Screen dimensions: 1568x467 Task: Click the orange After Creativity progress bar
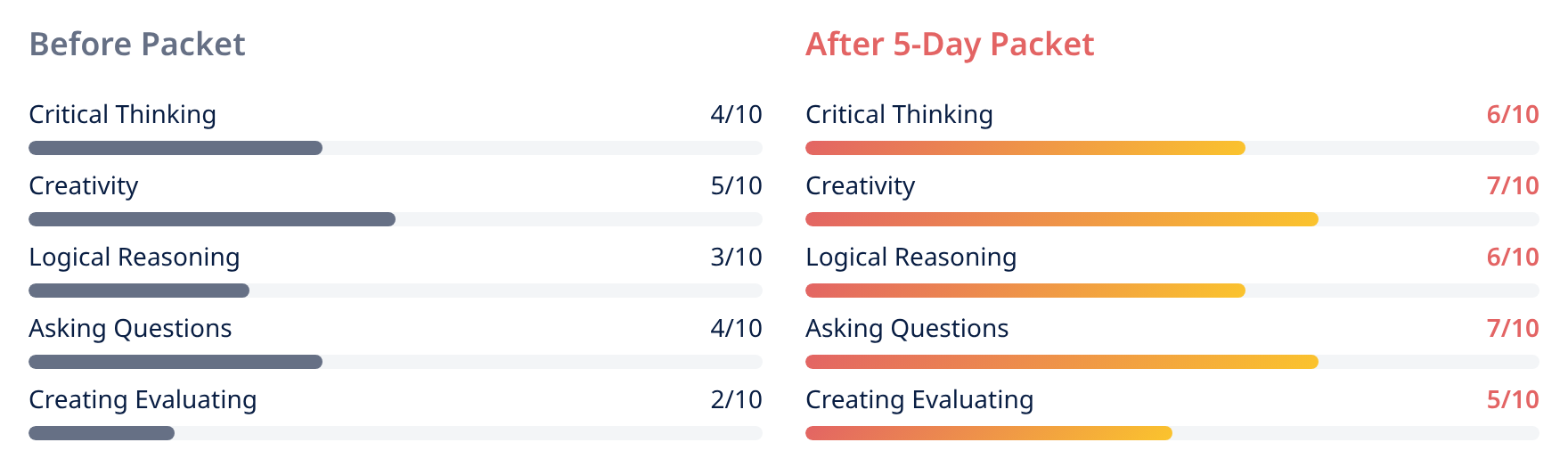[1062, 219]
